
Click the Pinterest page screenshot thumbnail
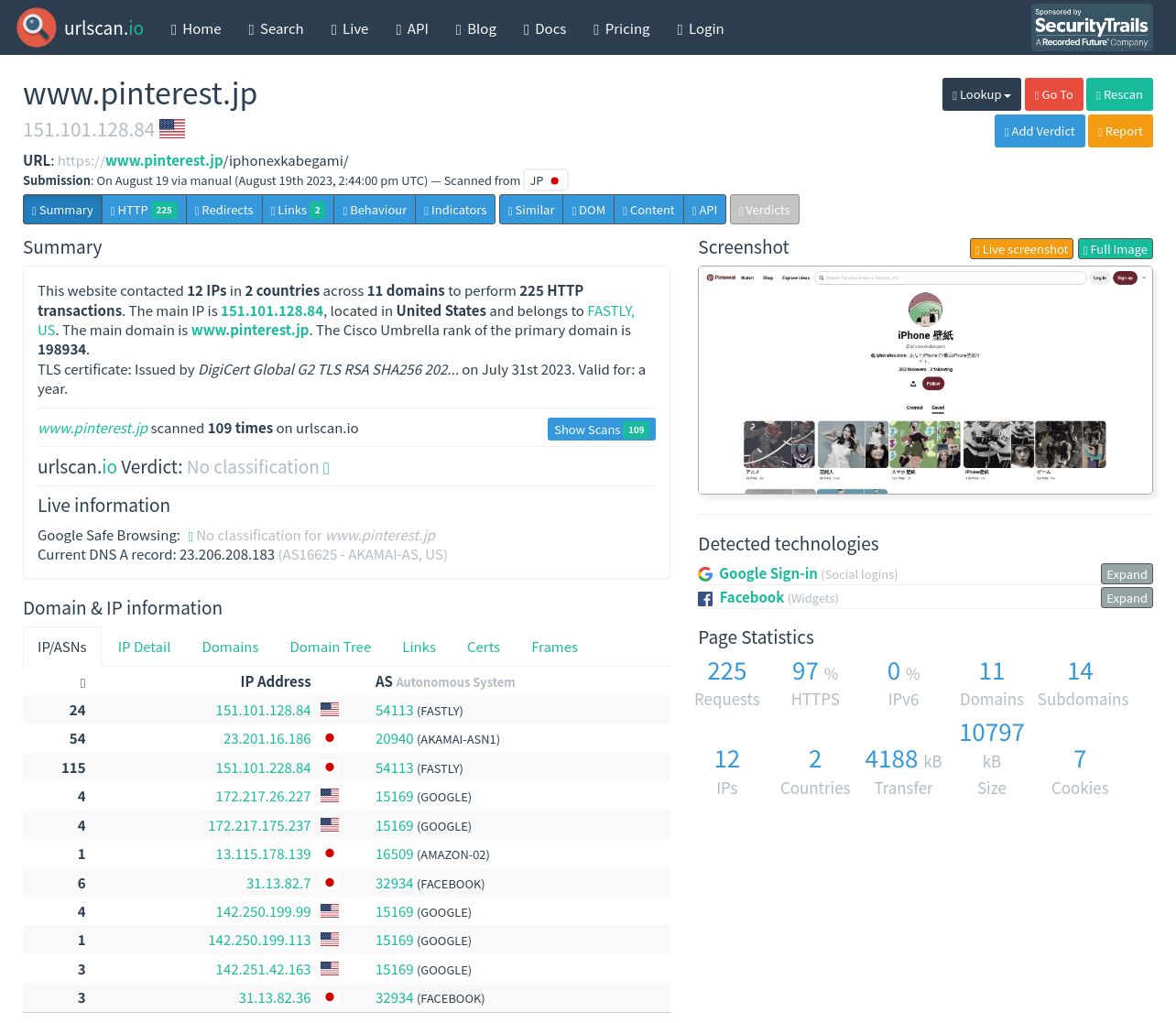(925, 380)
